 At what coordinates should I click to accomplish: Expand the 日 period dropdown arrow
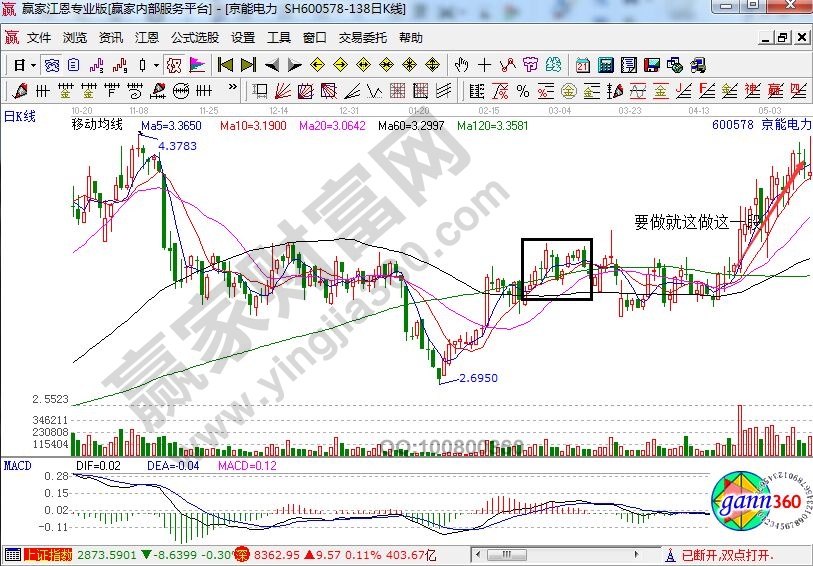[33, 65]
